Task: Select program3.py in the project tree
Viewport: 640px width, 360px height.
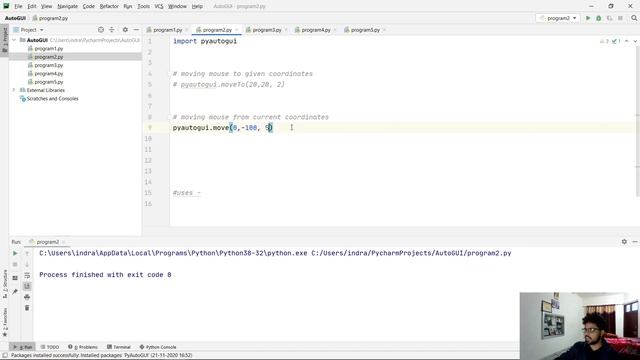Action: pyautogui.click(x=49, y=65)
